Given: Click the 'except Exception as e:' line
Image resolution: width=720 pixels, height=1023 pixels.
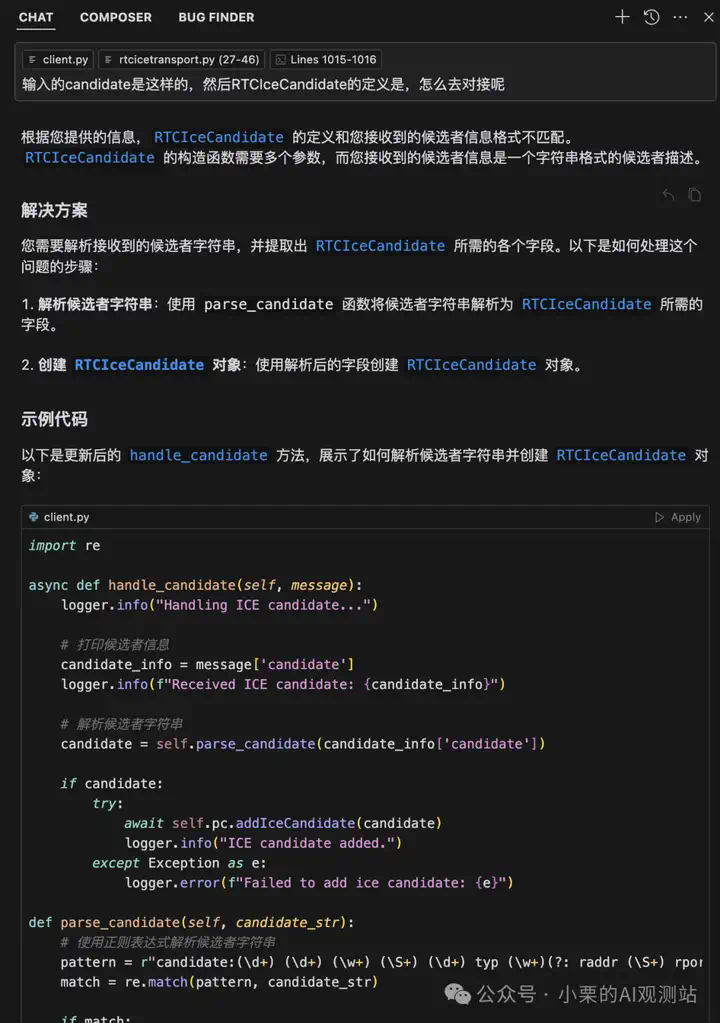Looking at the screenshot, I should point(179,863).
